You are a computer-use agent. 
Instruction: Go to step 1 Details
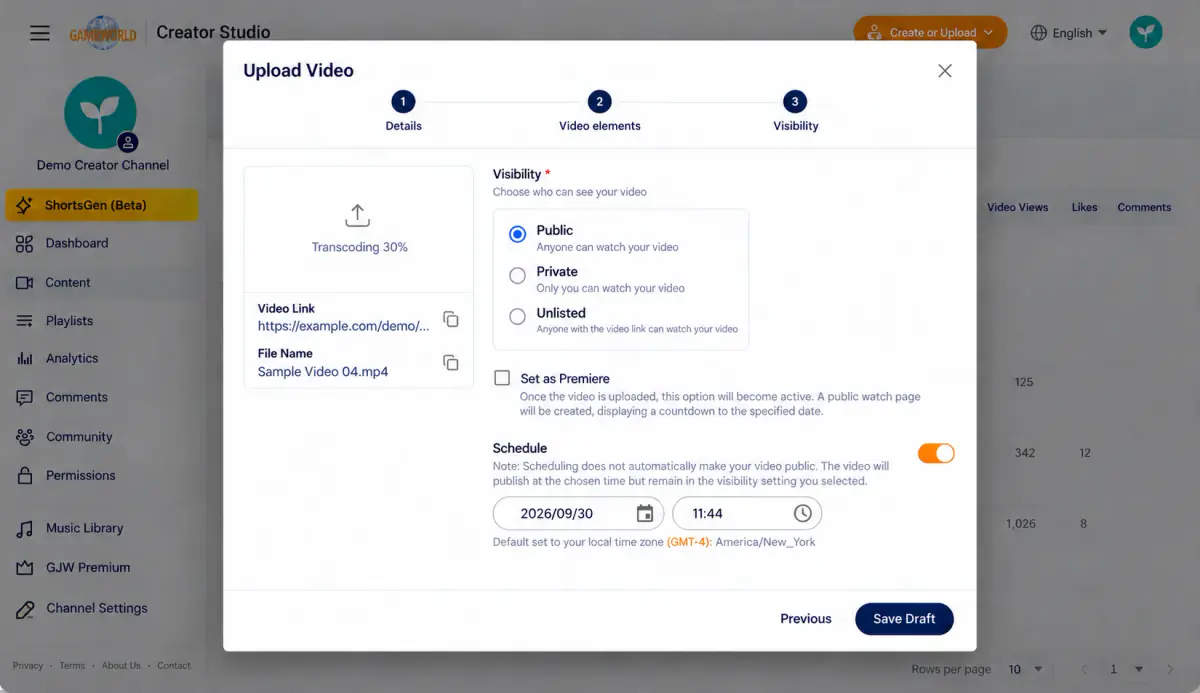pos(403,112)
